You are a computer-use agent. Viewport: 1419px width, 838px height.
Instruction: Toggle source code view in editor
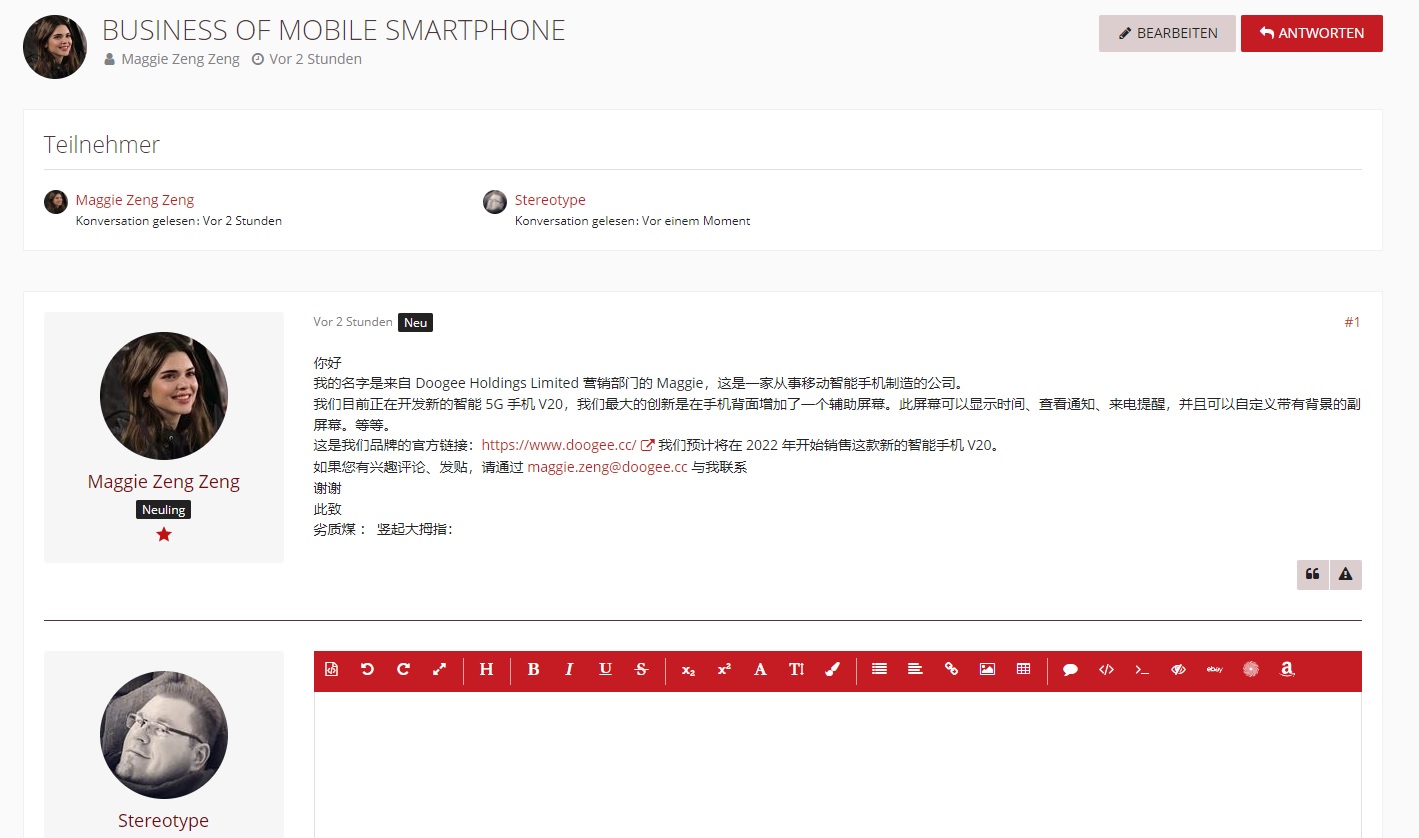tap(332, 669)
